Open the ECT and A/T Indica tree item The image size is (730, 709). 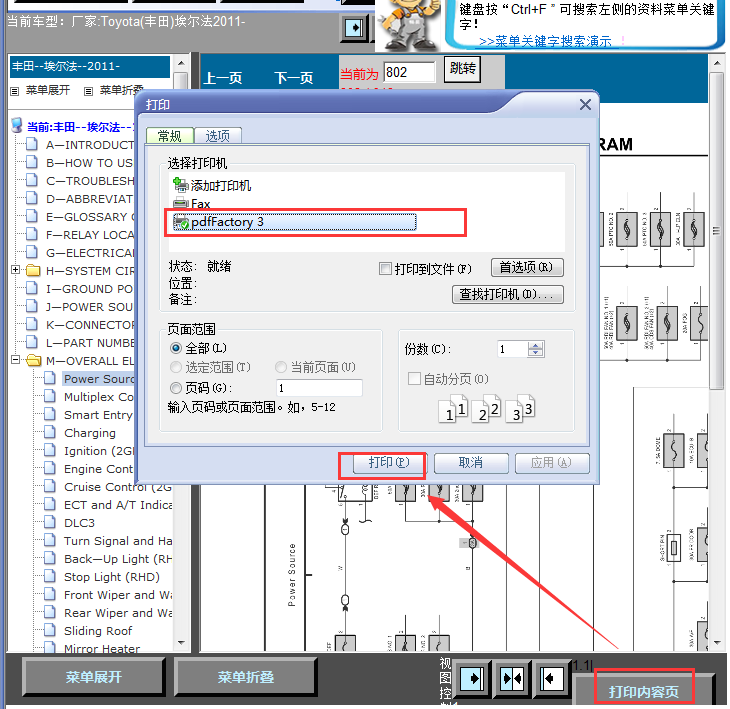click(118, 505)
